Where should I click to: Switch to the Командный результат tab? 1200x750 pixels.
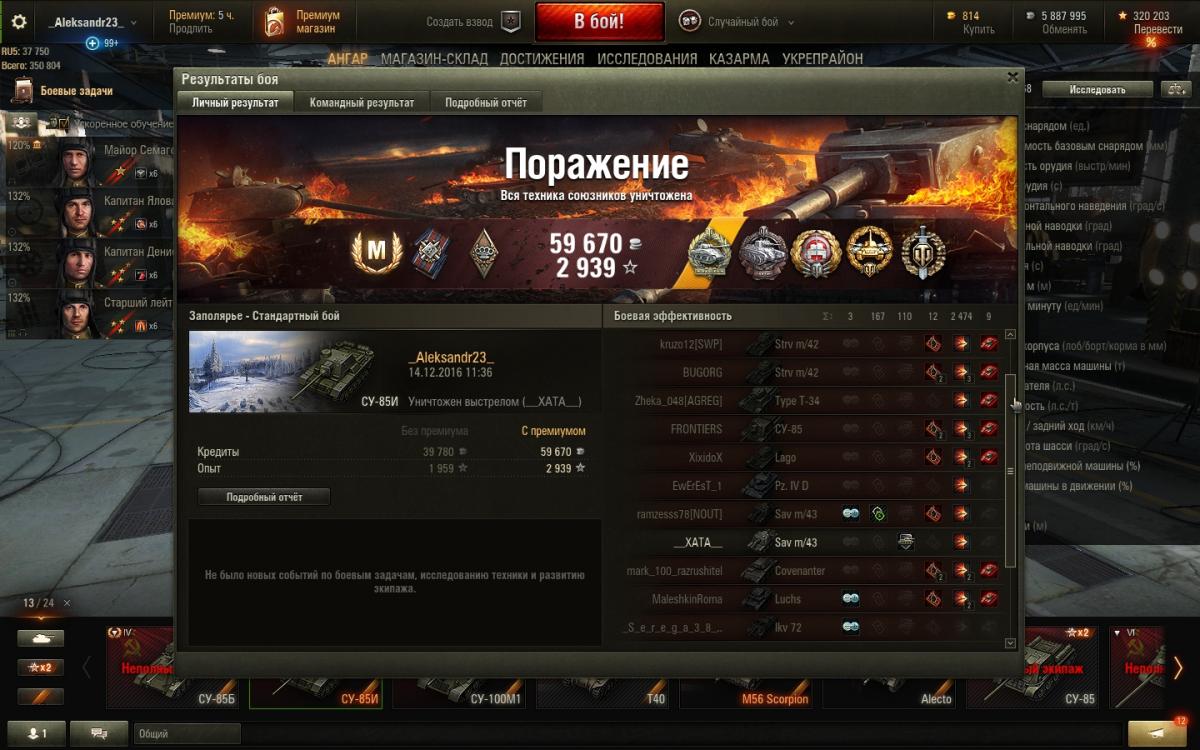click(x=362, y=102)
